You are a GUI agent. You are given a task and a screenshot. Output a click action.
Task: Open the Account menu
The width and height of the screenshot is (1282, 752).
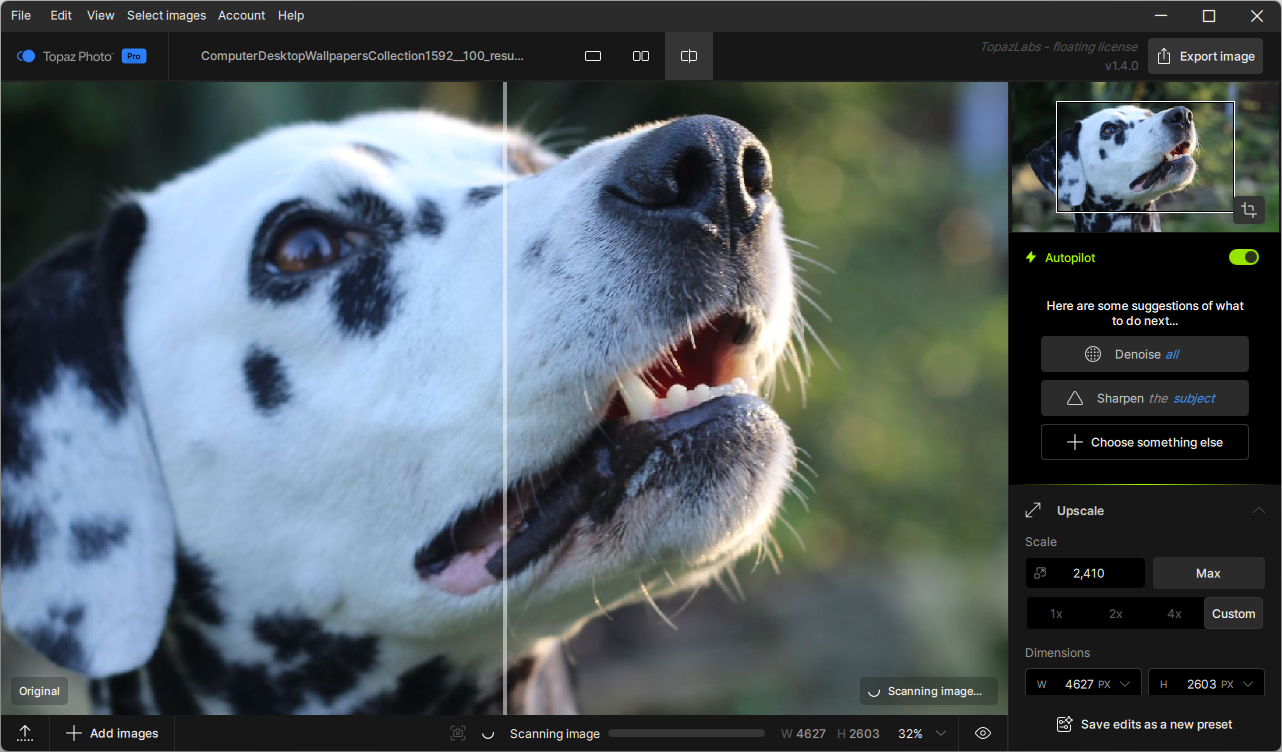pyautogui.click(x=241, y=15)
